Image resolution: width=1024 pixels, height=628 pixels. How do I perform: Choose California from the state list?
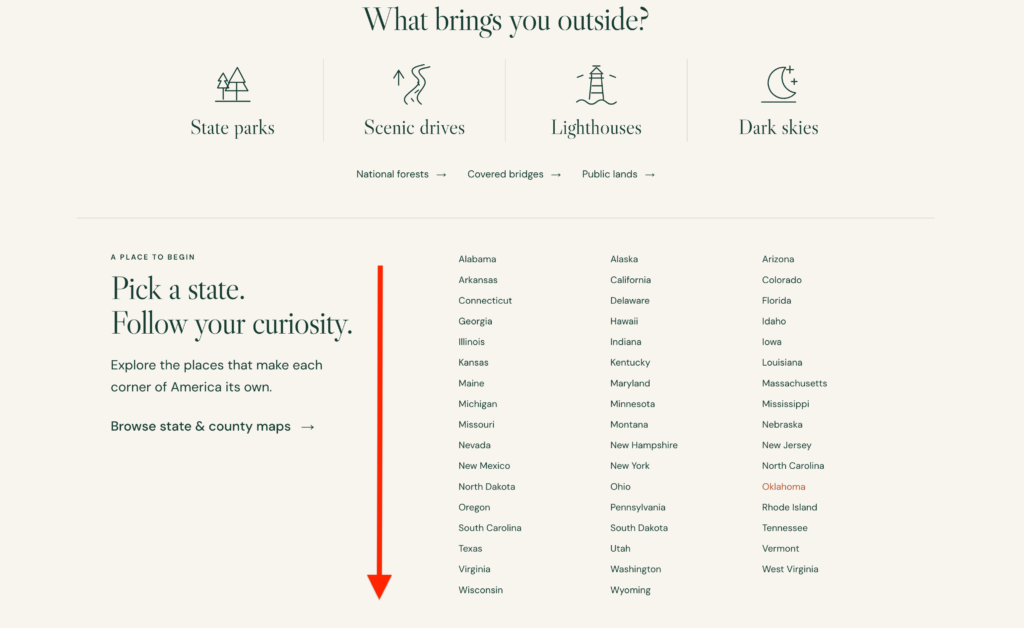point(630,280)
